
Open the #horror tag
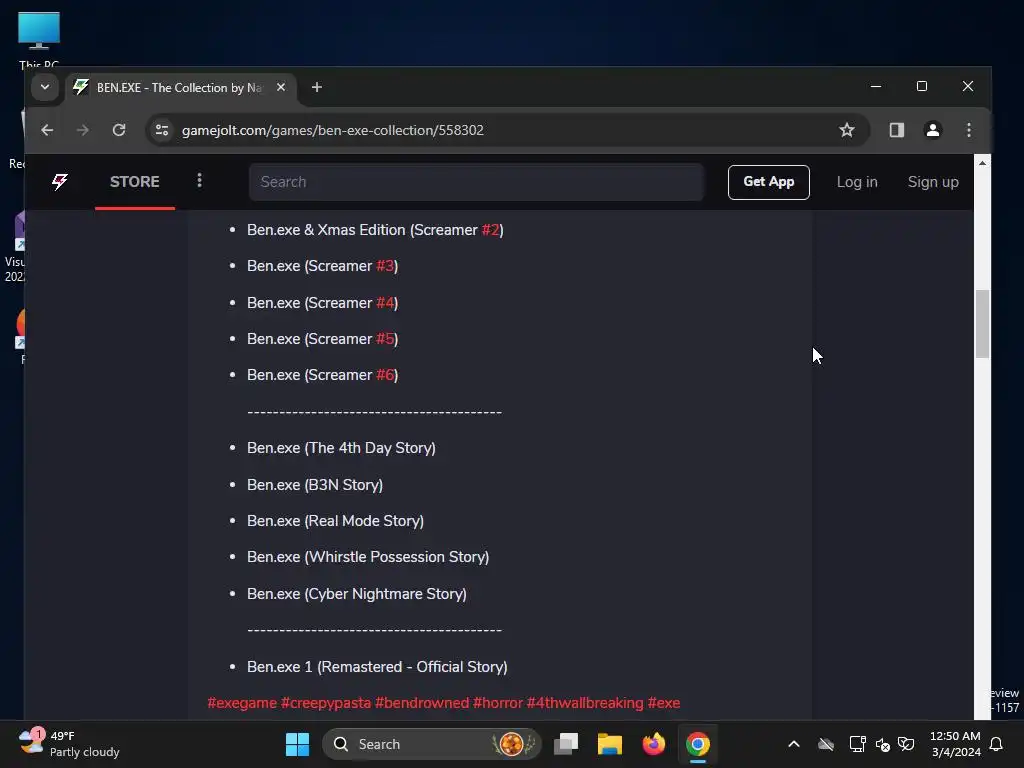498,703
